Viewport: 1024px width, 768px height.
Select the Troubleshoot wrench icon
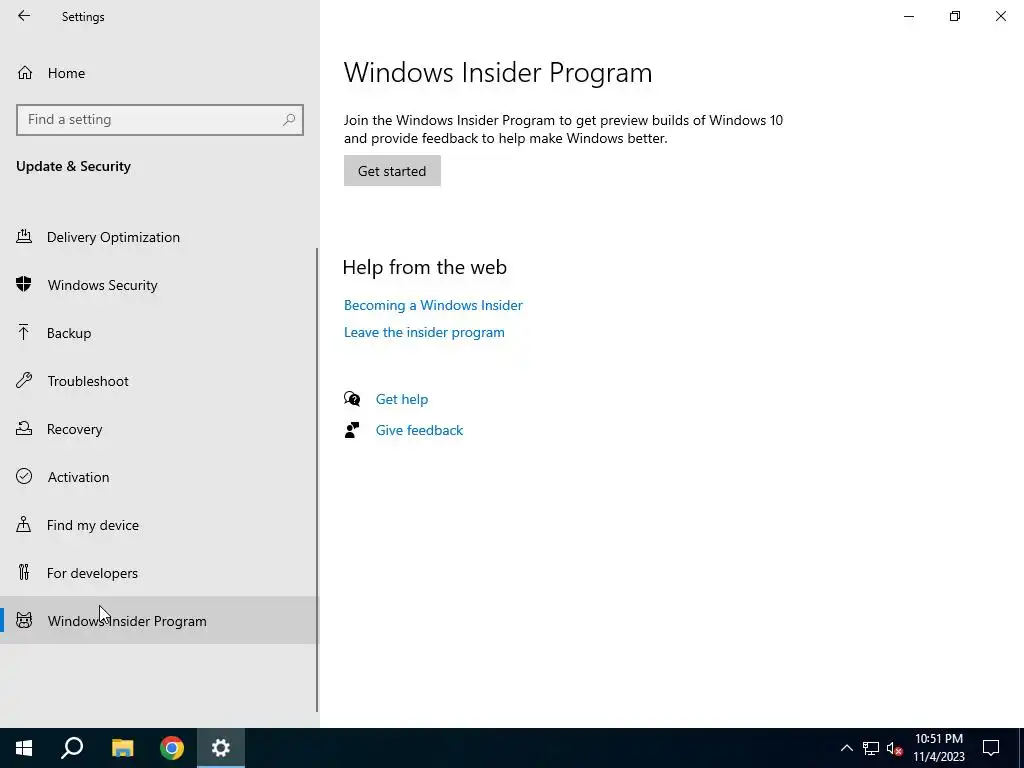[24, 380]
